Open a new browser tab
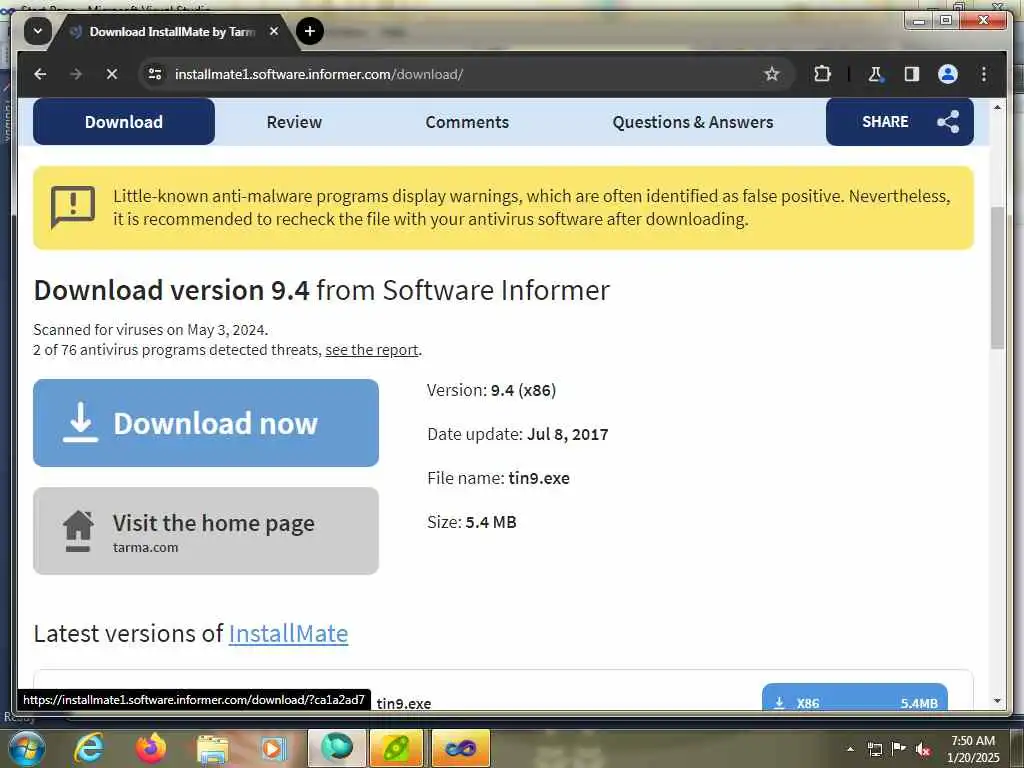 [310, 31]
